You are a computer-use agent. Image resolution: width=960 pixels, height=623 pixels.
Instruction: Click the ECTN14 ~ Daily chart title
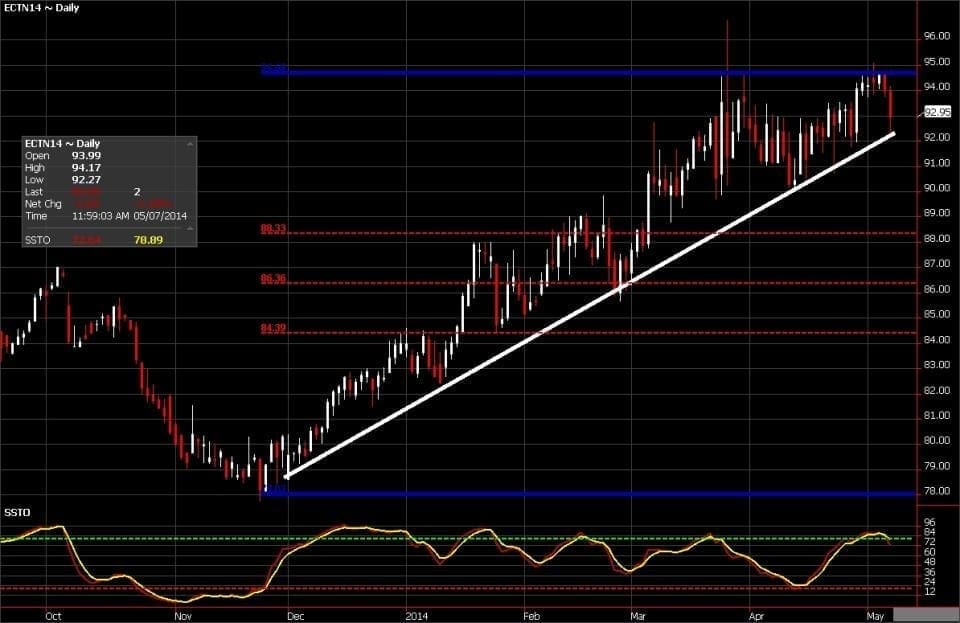41,8
